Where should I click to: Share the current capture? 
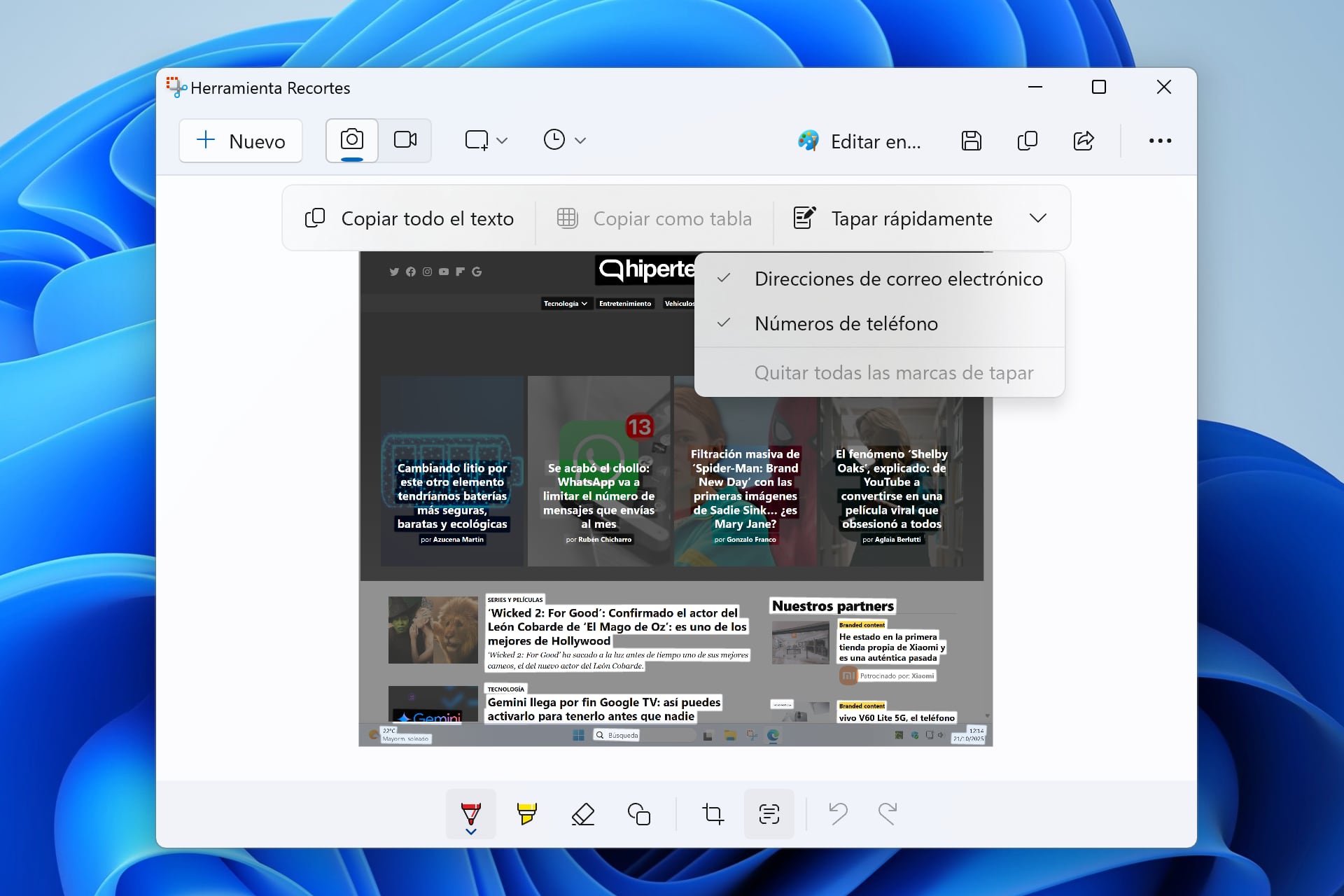point(1084,141)
